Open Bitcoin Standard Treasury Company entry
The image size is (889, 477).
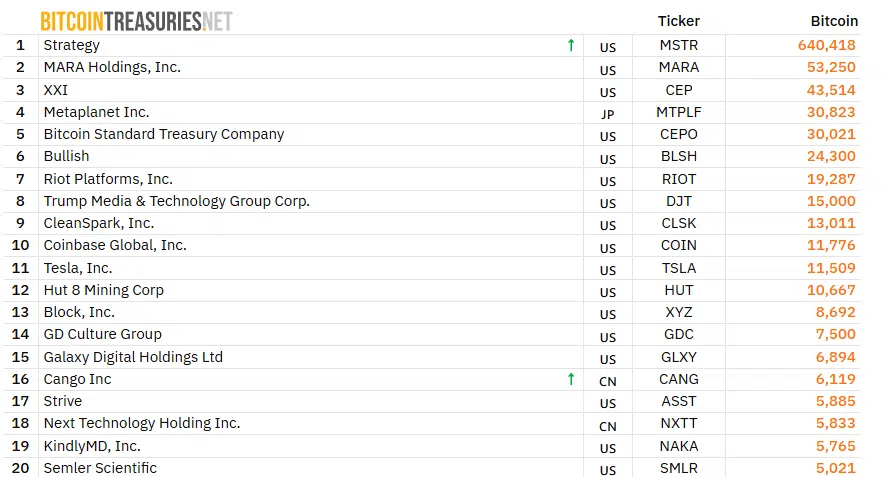pyautogui.click(x=164, y=134)
